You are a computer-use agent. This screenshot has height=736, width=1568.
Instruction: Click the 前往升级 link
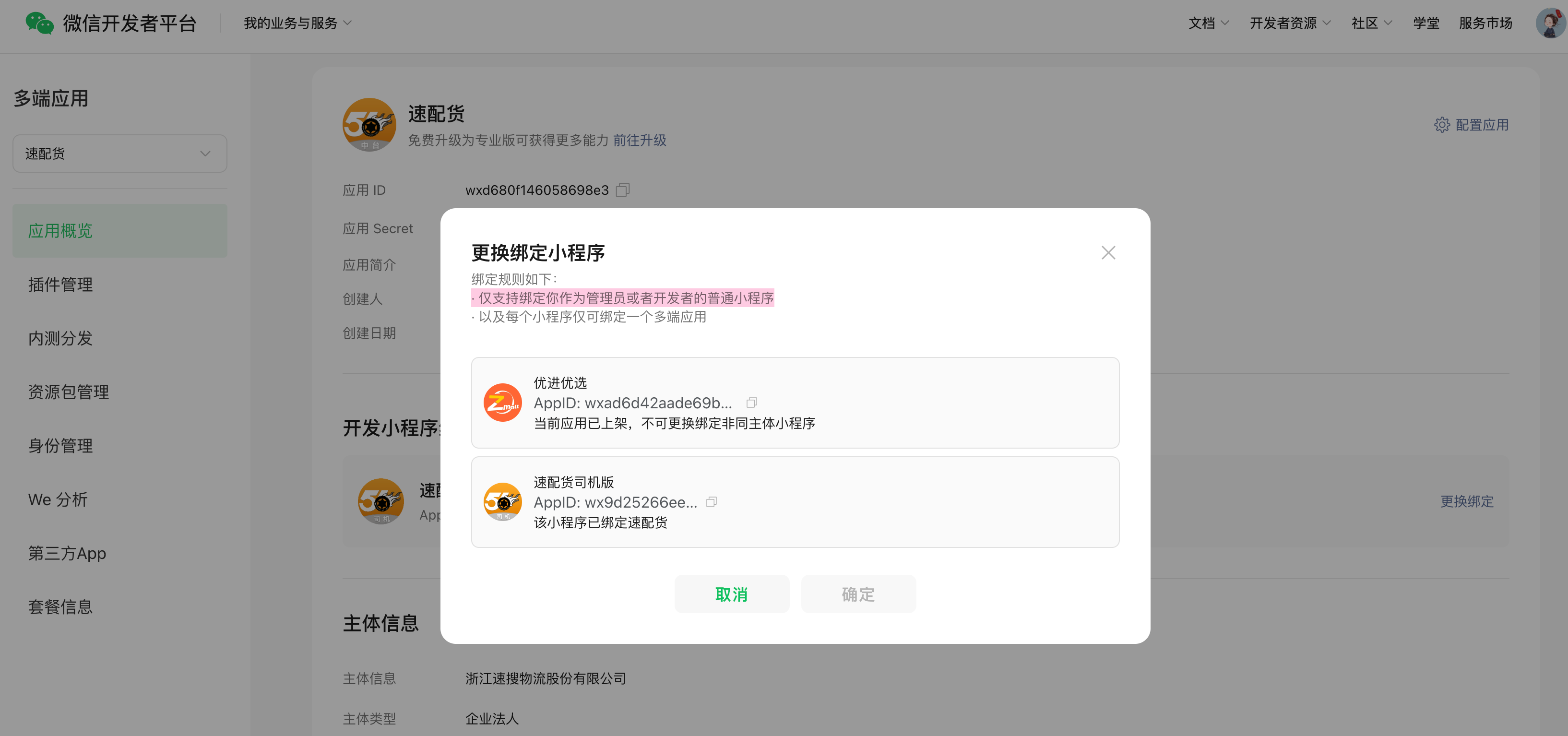click(639, 140)
